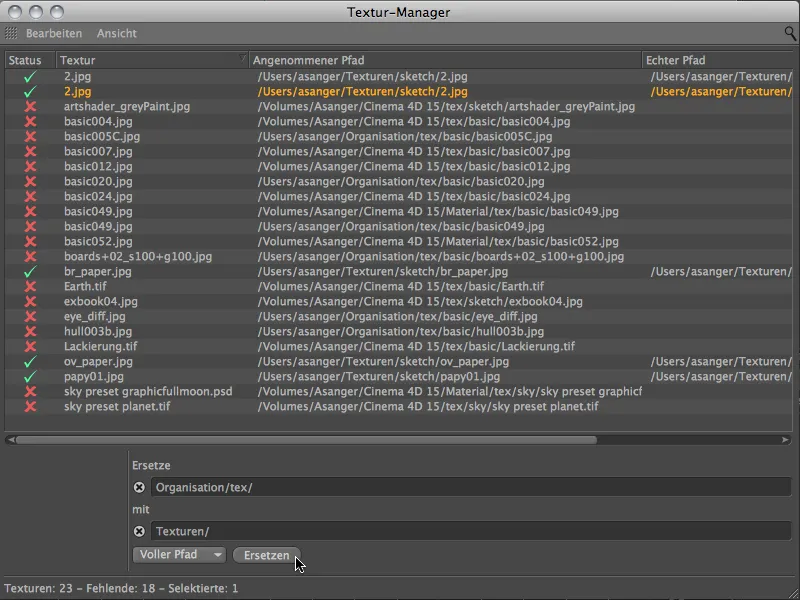Clear the Texturen/ replacement field

pos(139,531)
